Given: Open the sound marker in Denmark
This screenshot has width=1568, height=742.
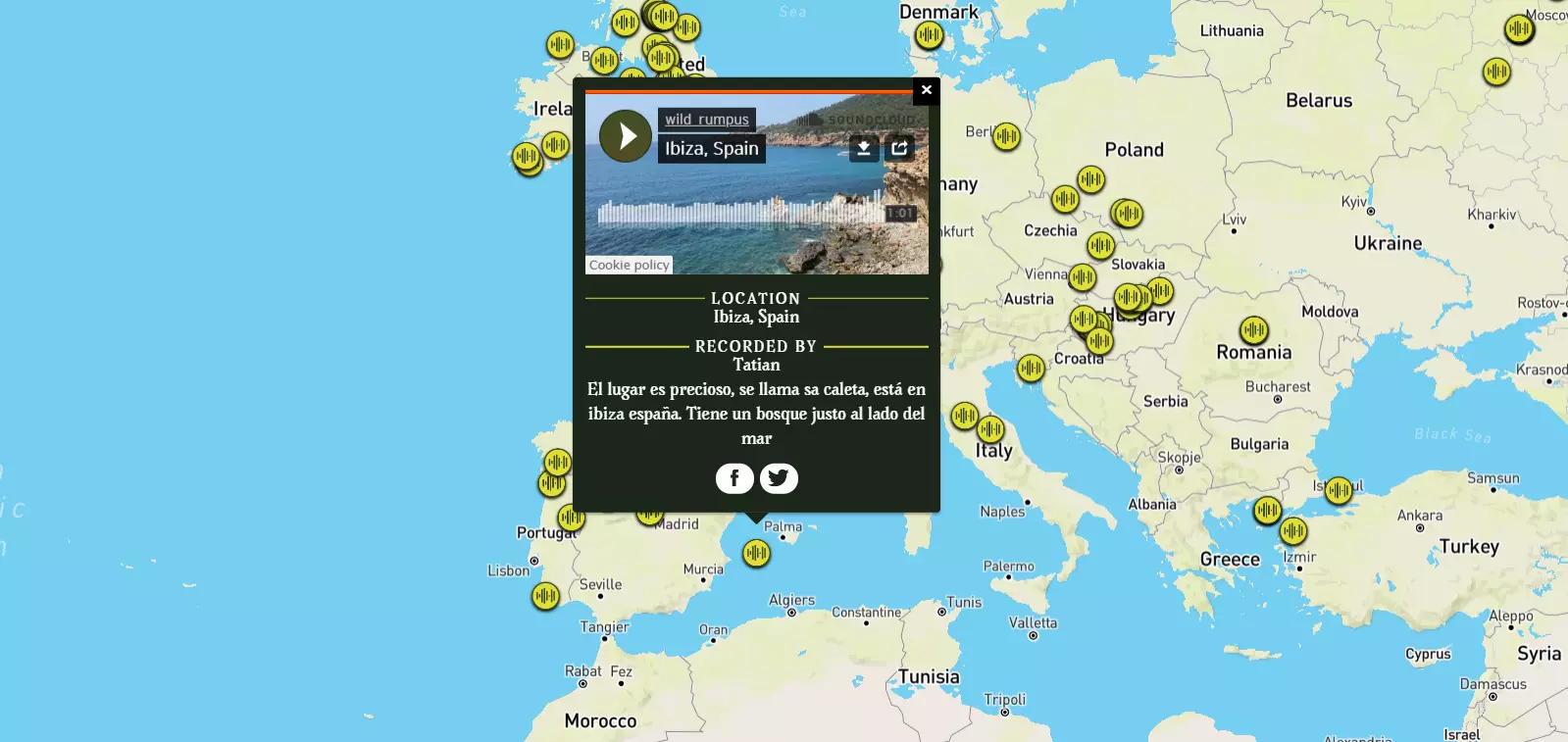Looking at the screenshot, I should point(929,35).
